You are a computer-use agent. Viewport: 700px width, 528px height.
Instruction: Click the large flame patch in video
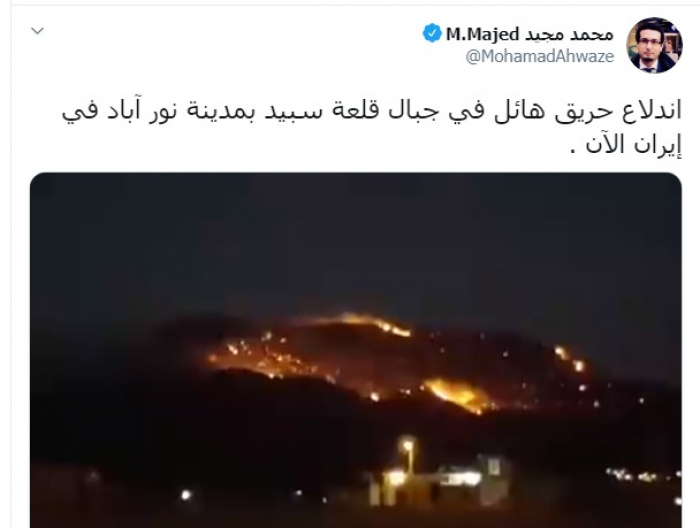coord(458,395)
